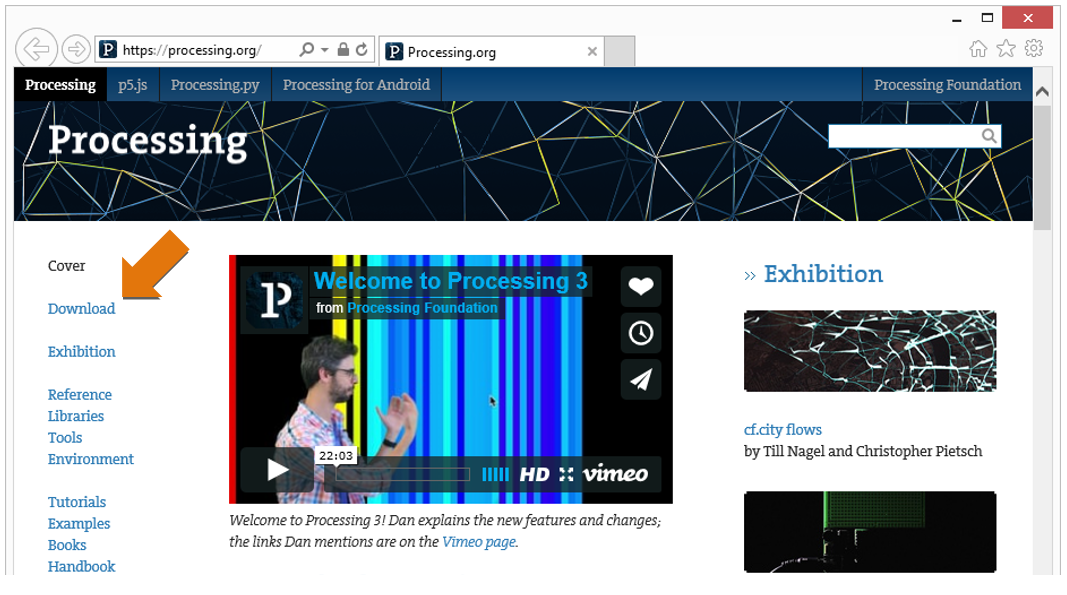Click the video progress bar
This screenshot has height=595, width=1067.
(402, 475)
